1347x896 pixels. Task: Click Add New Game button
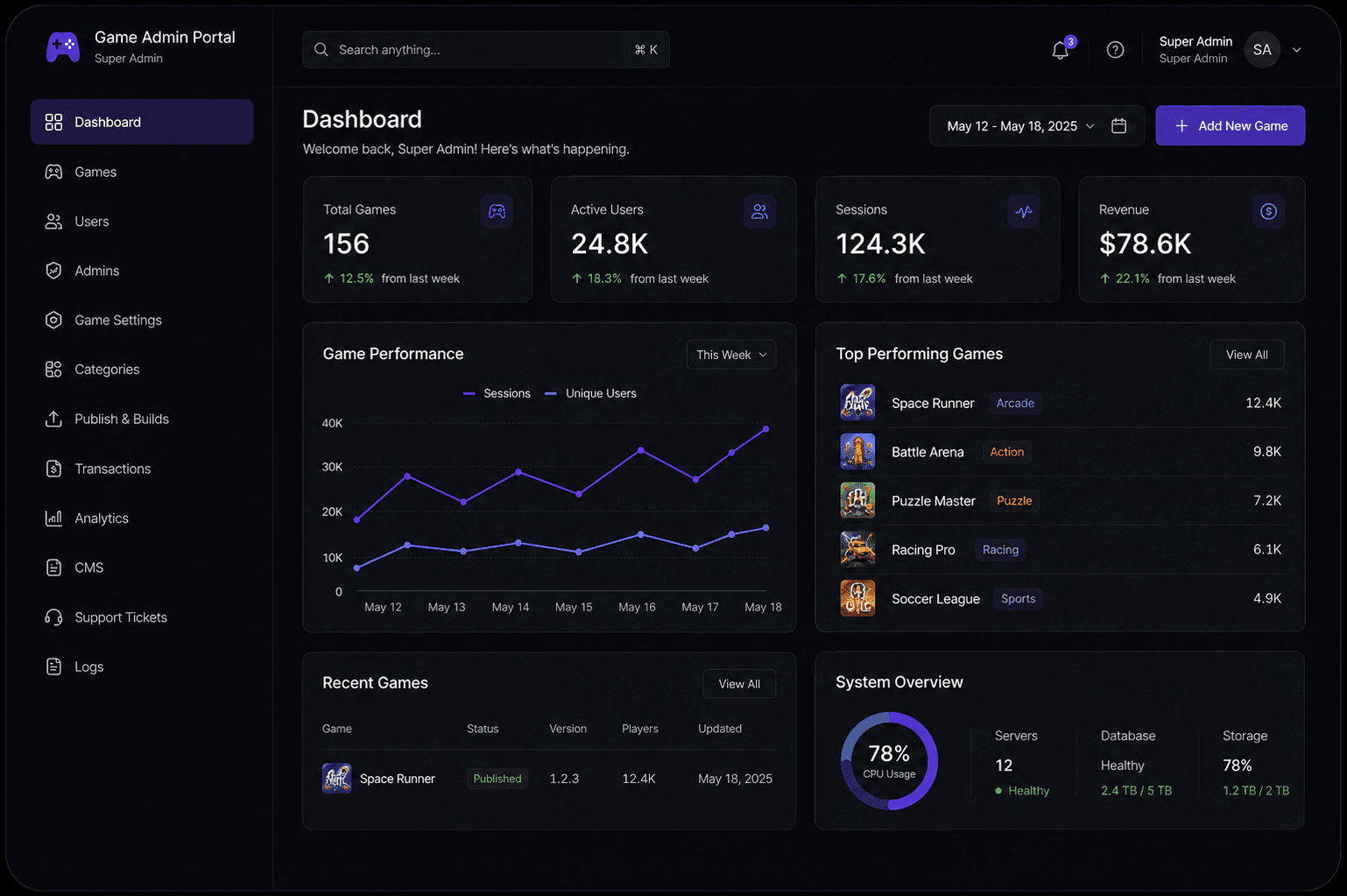pyautogui.click(x=1231, y=126)
